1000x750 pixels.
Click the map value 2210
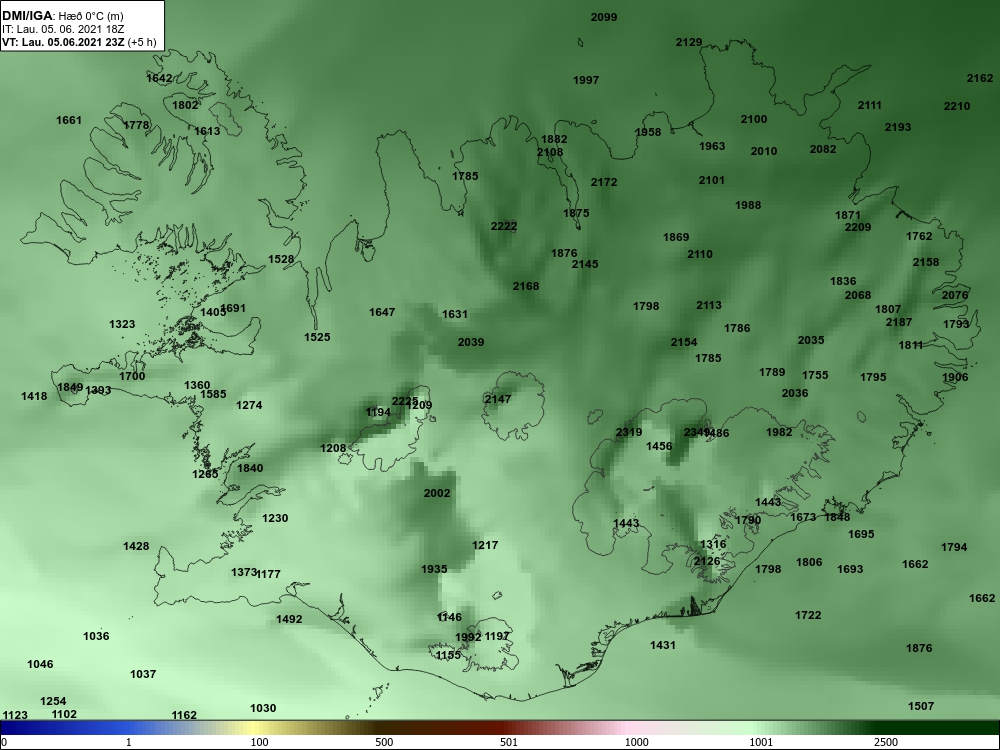[957, 106]
